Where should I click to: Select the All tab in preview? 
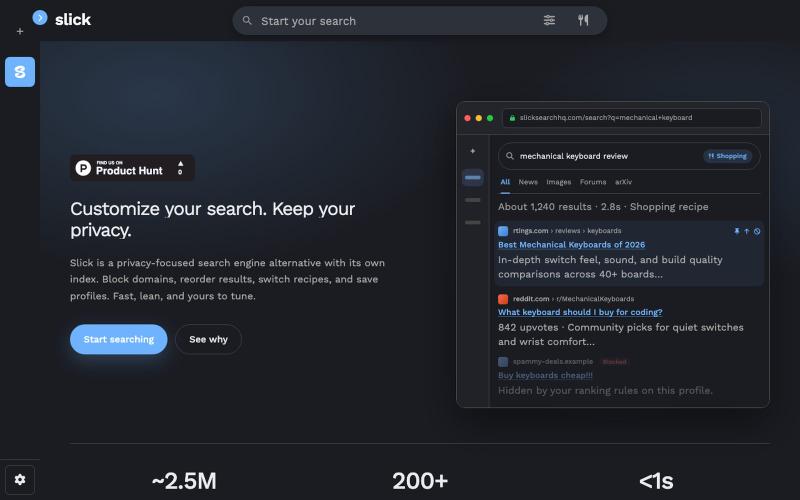(505, 182)
